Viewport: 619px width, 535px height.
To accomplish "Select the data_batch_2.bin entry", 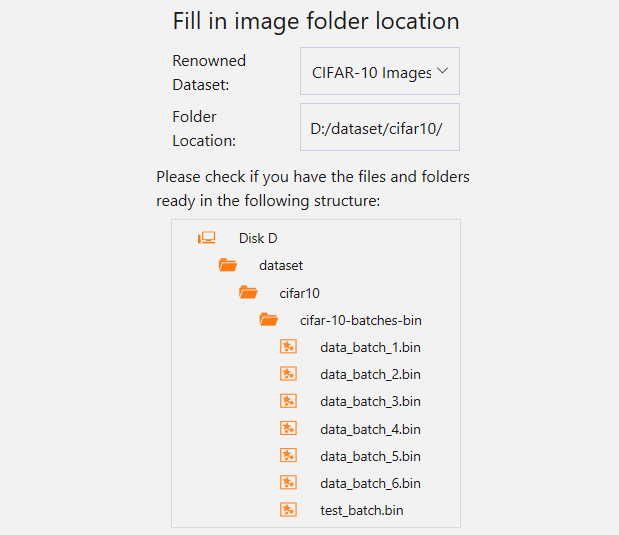I will 370,374.
